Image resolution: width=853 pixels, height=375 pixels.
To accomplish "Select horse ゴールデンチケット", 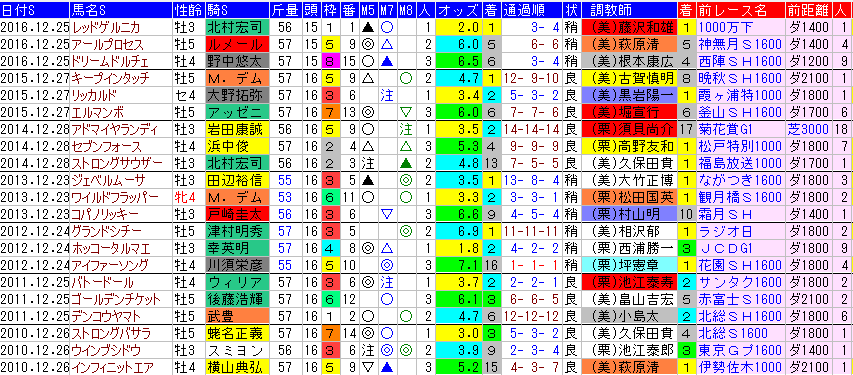I will (x=116, y=299).
